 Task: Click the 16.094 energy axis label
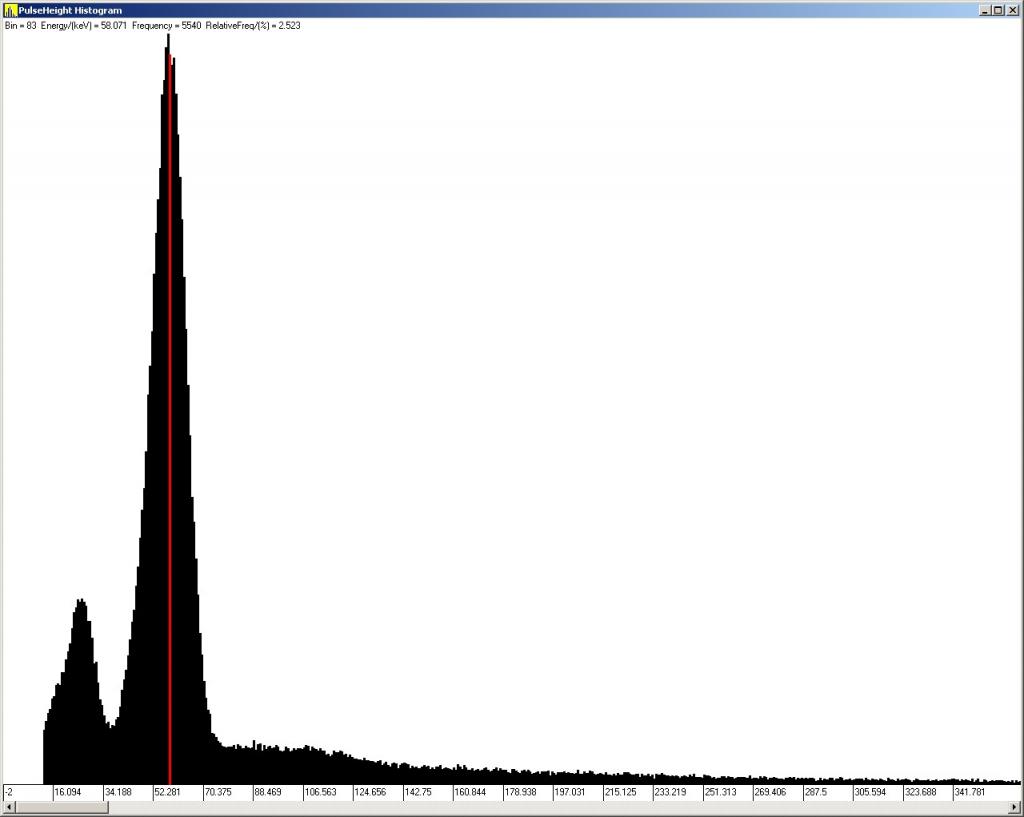tap(68, 792)
